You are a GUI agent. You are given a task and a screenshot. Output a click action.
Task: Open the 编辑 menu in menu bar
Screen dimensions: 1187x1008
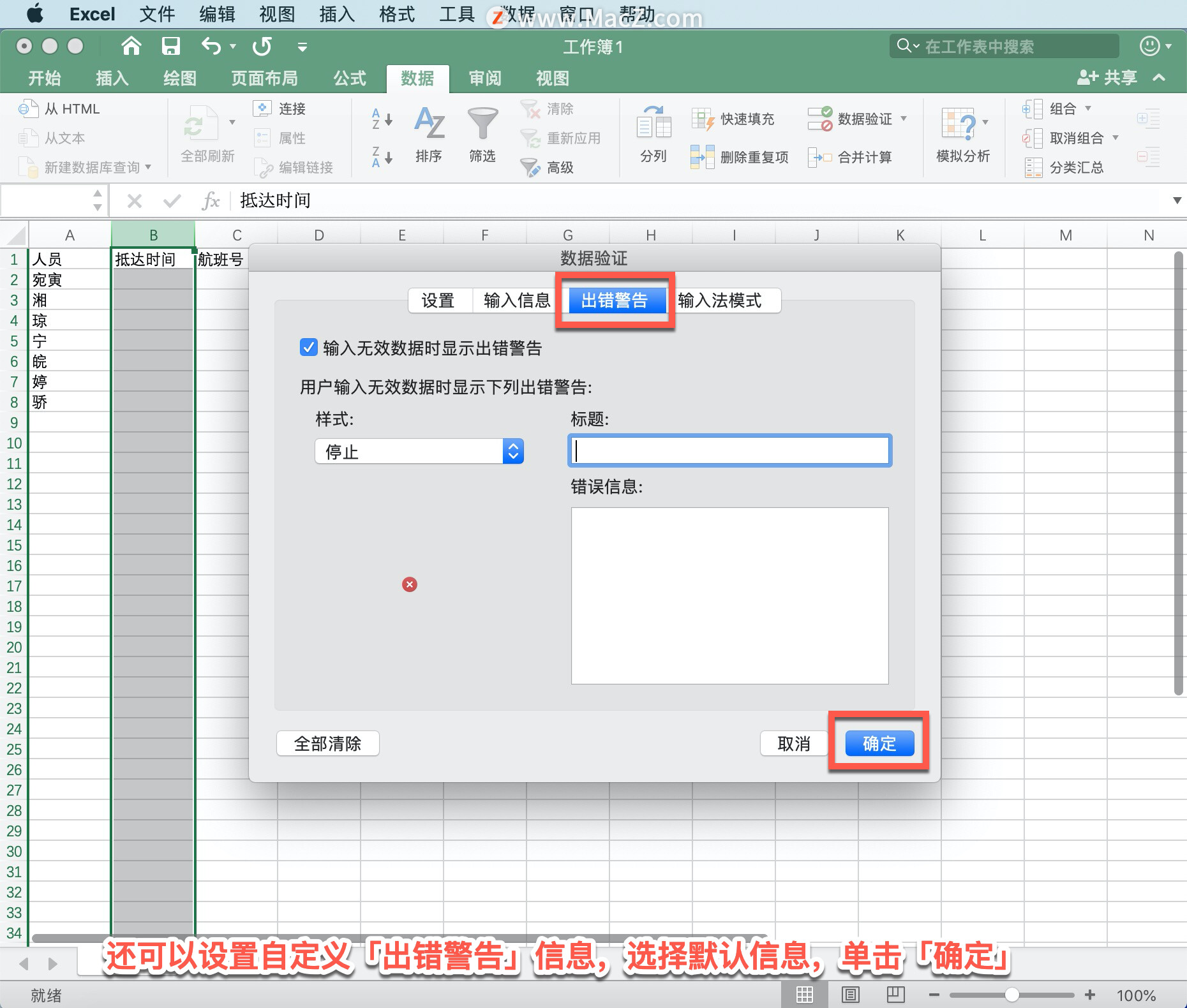point(217,14)
